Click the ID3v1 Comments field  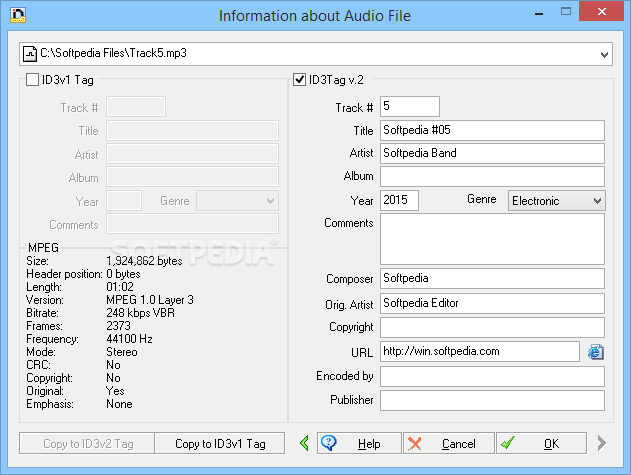pyautogui.click(x=192, y=224)
